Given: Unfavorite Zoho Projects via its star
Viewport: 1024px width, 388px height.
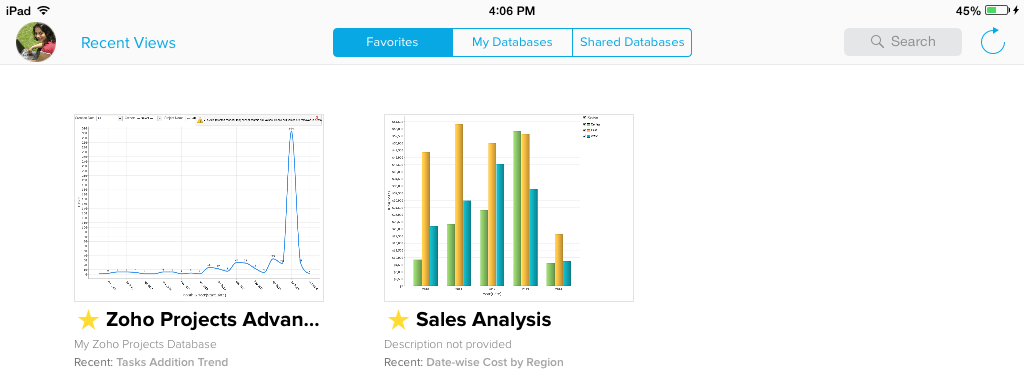Looking at the screenshot, I should [88, 320].
